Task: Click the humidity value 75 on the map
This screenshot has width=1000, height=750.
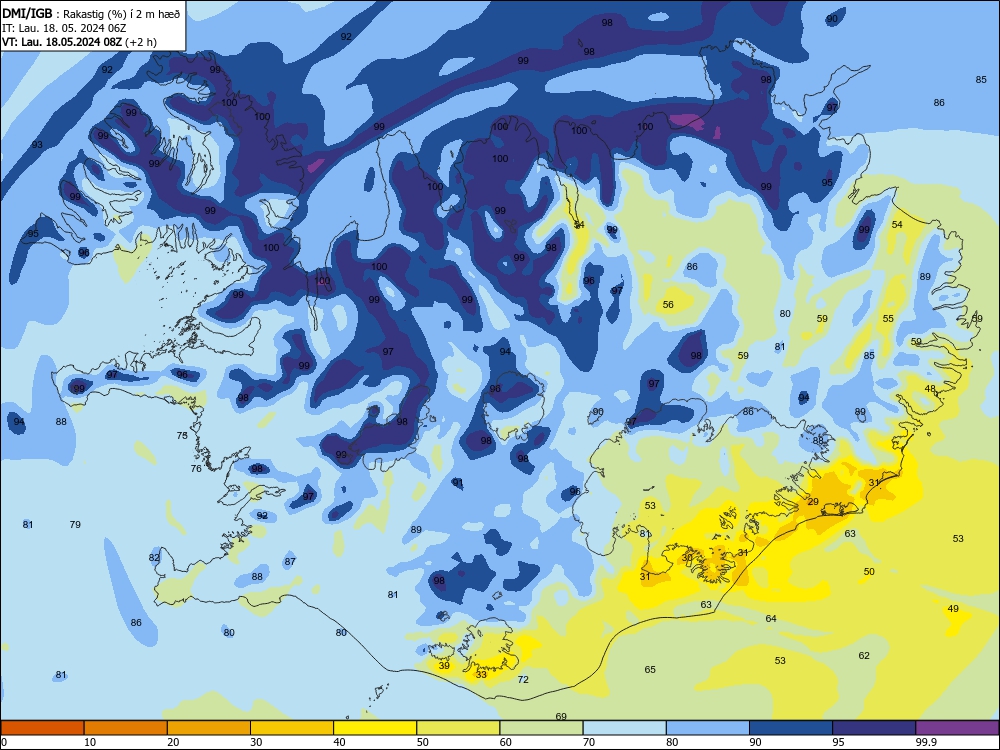Action: click(x=182, y=436)
